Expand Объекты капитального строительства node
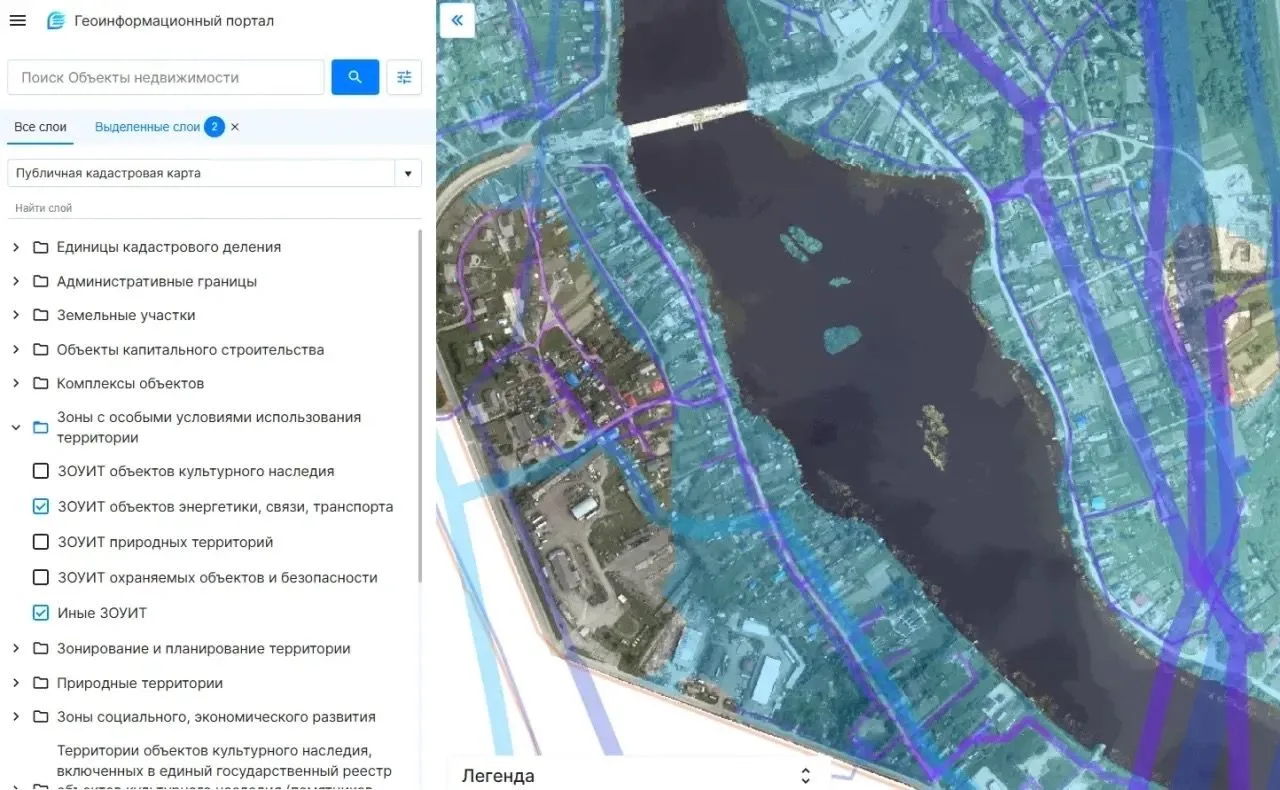The height and width of the screenshot is (790, 1280). [x=16, y=349]
